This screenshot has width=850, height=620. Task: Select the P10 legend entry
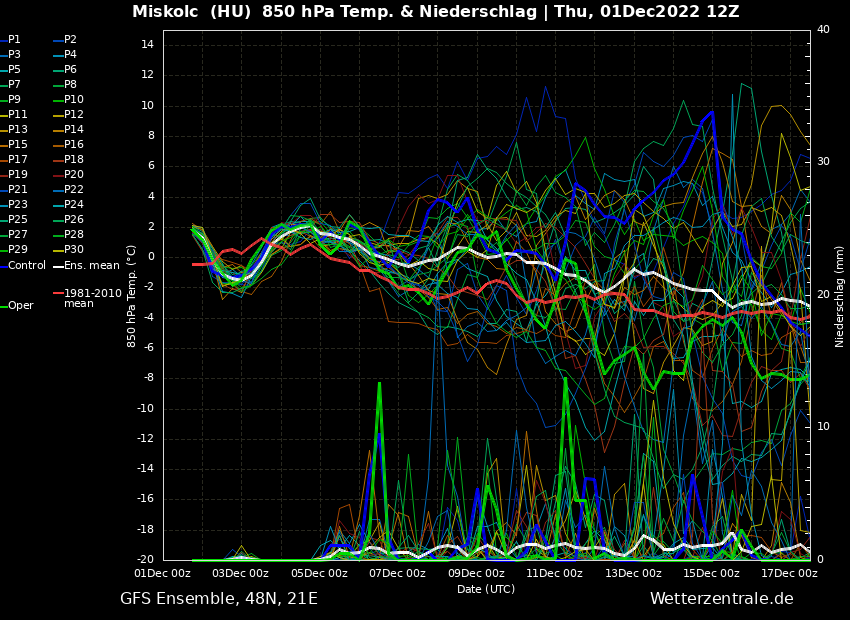tap(74, 100)
